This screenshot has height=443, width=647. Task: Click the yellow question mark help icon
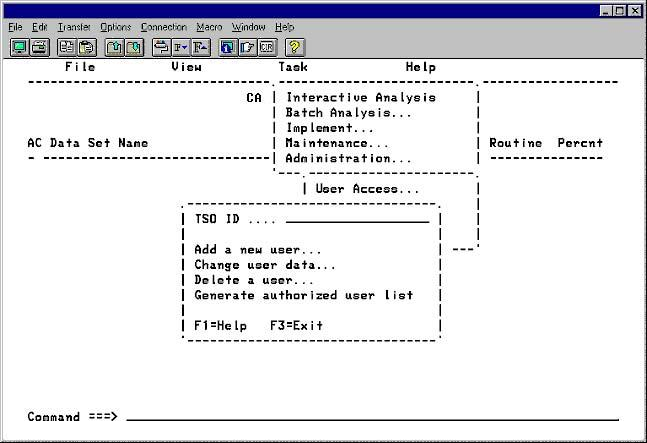coord(295,47)
